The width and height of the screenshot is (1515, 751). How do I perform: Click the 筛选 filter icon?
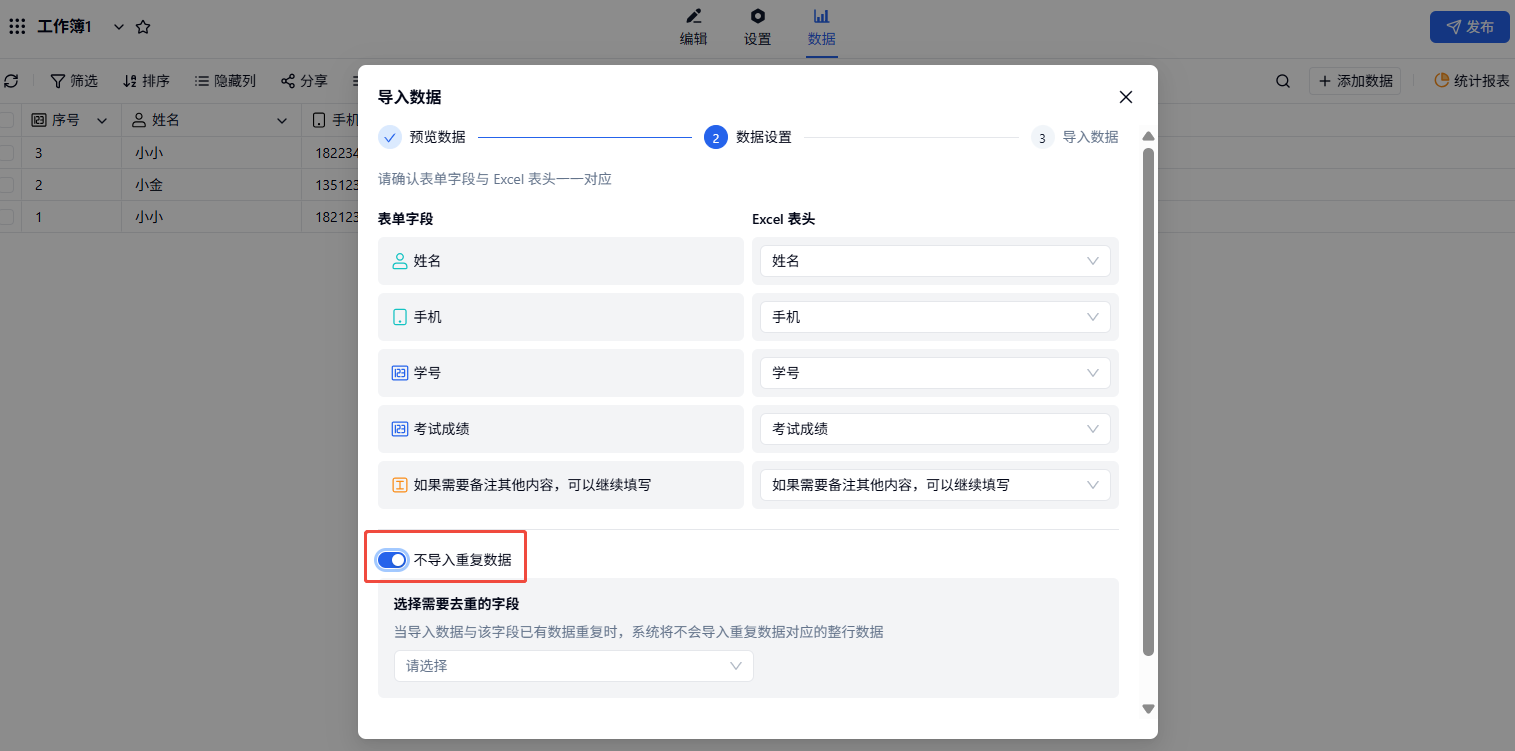click(58, 81)
